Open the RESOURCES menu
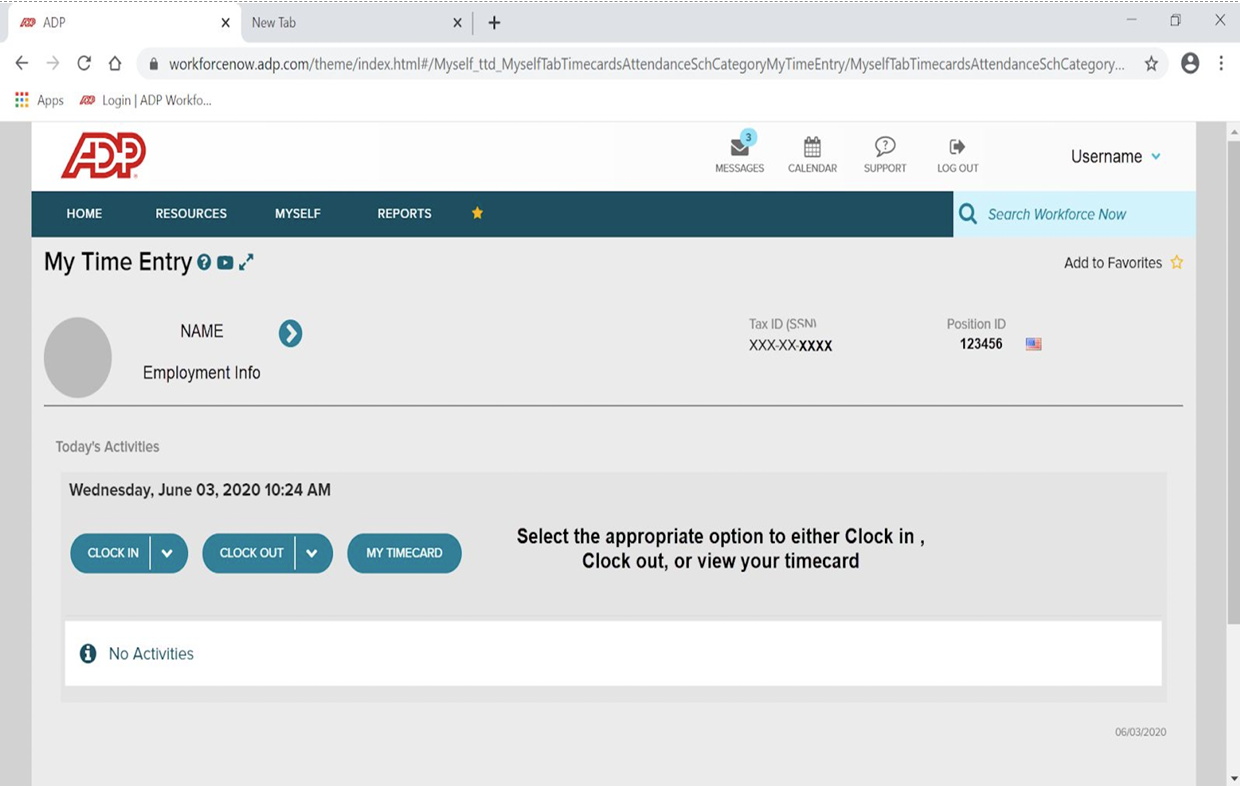Image resolution: width=1240 pixels, height=786 pixels. tap(191, 213)
